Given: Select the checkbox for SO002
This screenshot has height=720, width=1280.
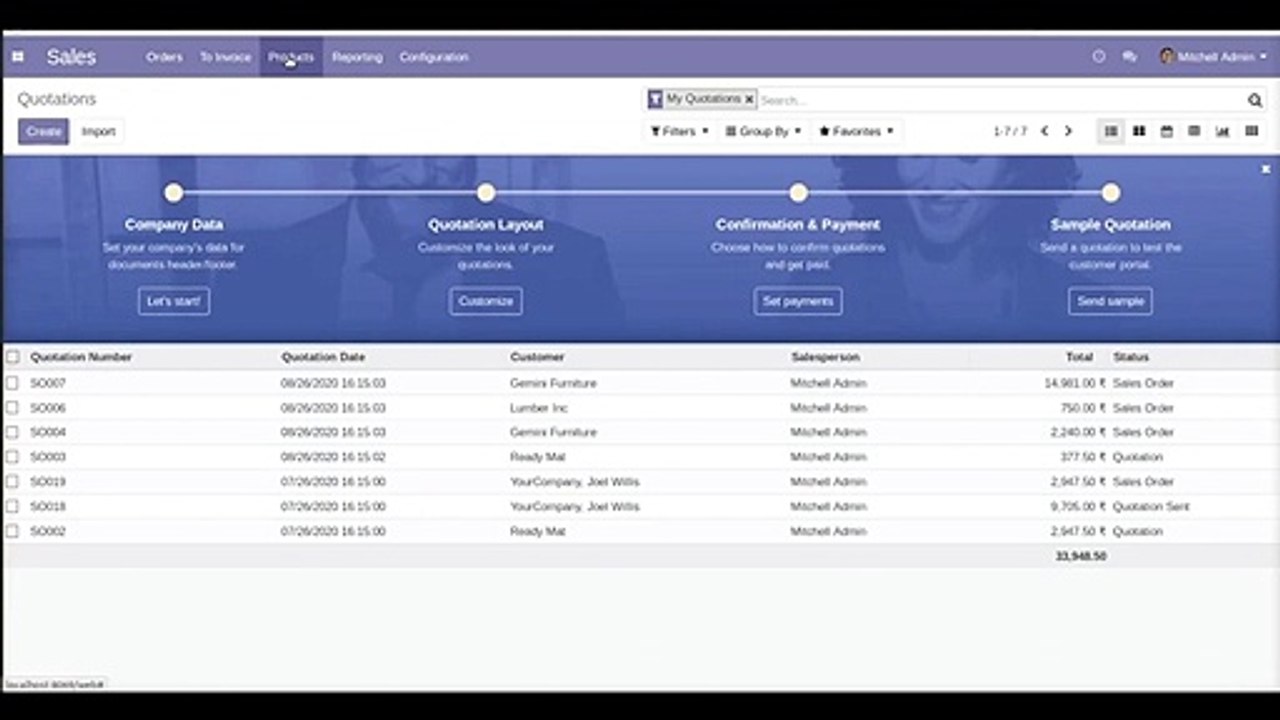Looking at the screenshot, I should click(x=12, y=531).
